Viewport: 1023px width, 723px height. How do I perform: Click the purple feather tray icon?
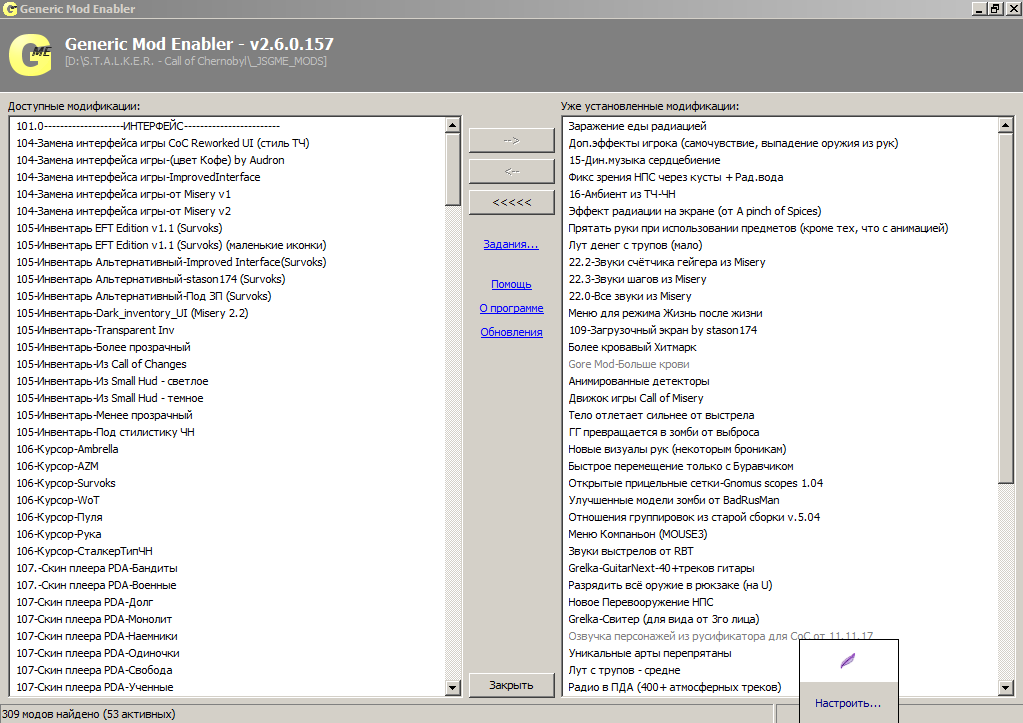pos(847,661)
